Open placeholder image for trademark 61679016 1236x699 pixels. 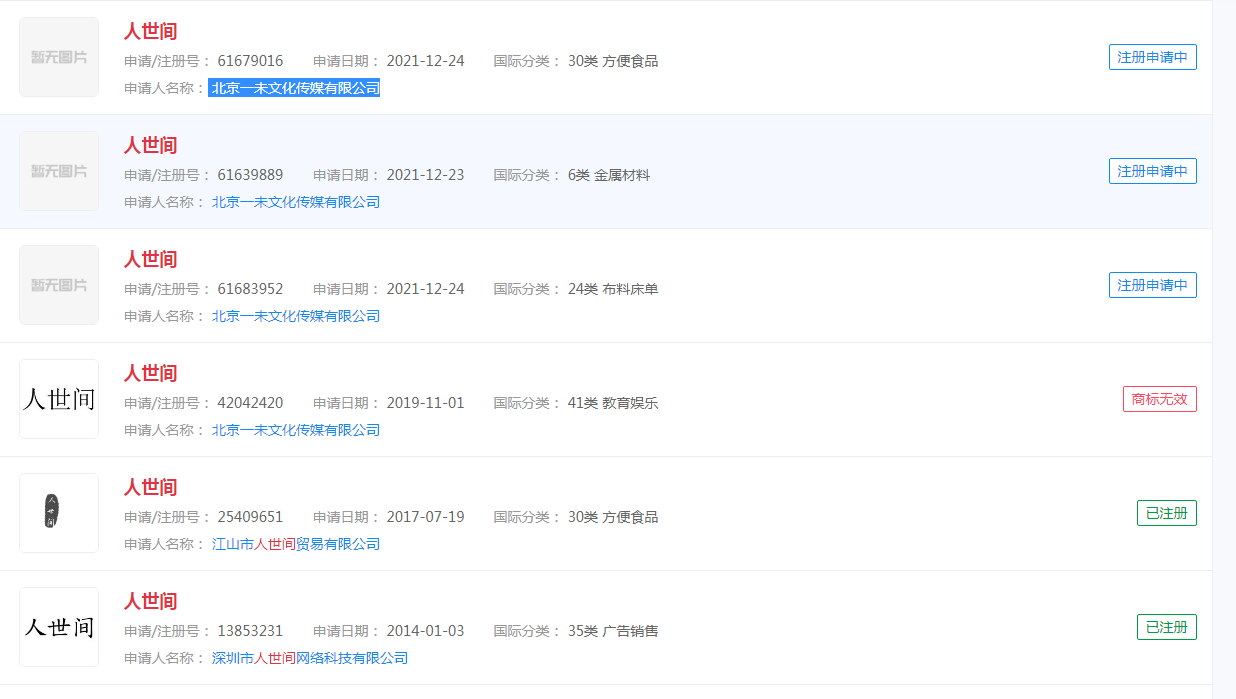(x=59, y=57)
